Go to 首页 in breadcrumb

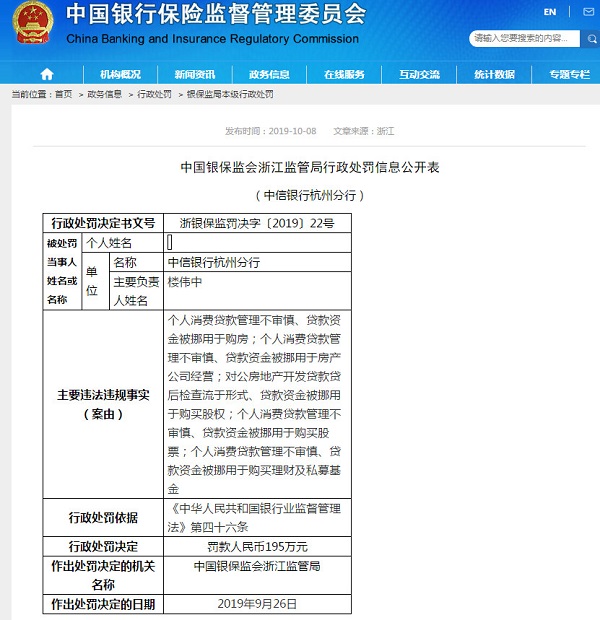63,94
